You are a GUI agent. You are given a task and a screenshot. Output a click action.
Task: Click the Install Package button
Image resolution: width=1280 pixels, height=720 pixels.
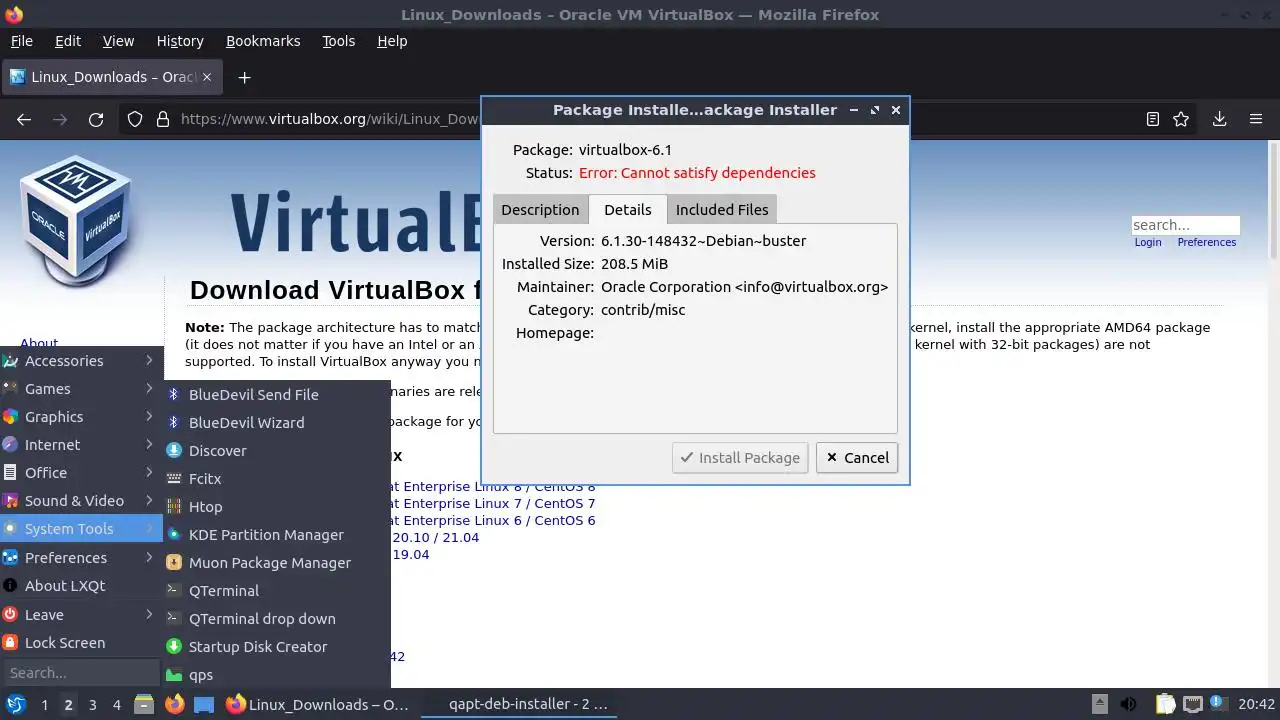pyautogui.click(x=740, y=457)
